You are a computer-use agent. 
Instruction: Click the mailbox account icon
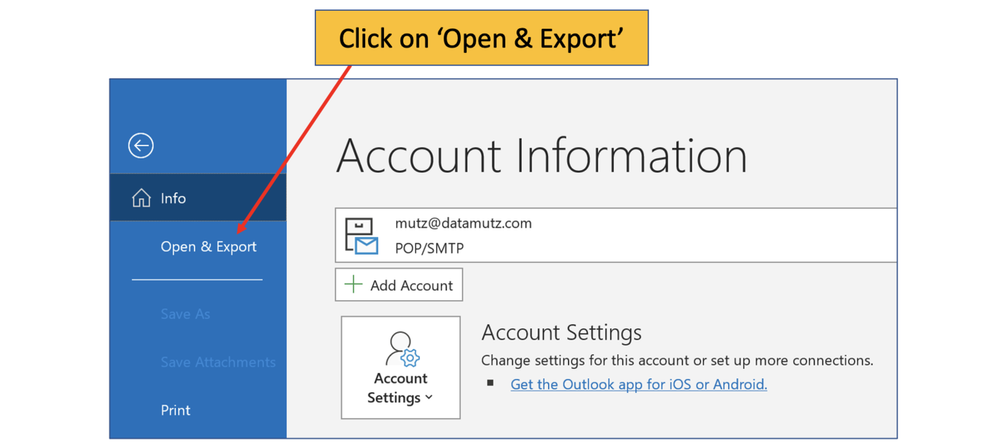pos(361,237)
